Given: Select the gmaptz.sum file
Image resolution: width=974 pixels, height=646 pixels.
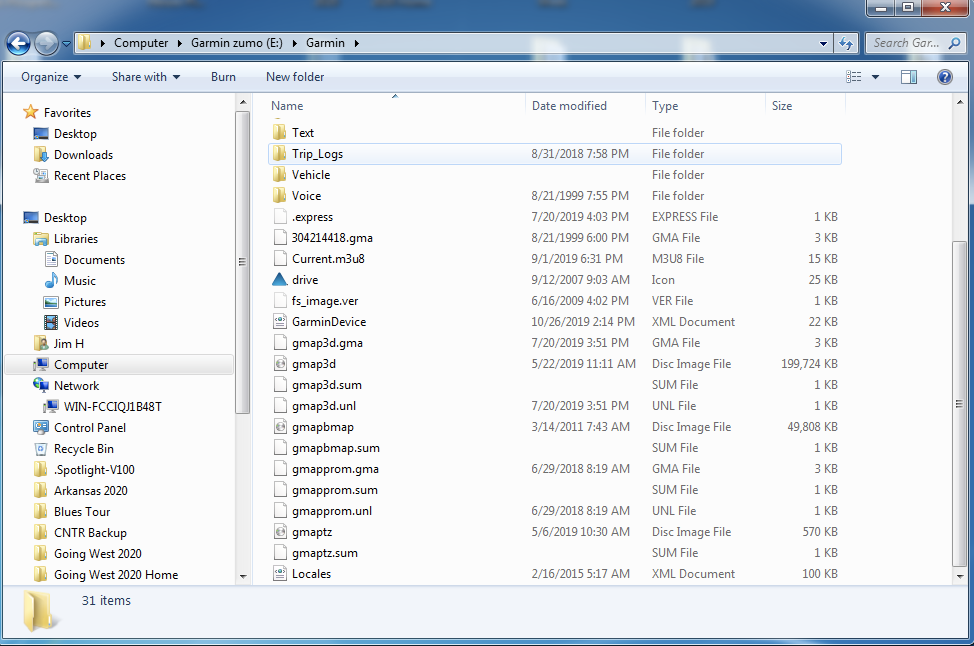Looking at the screenshot, I should click(325, 553).
